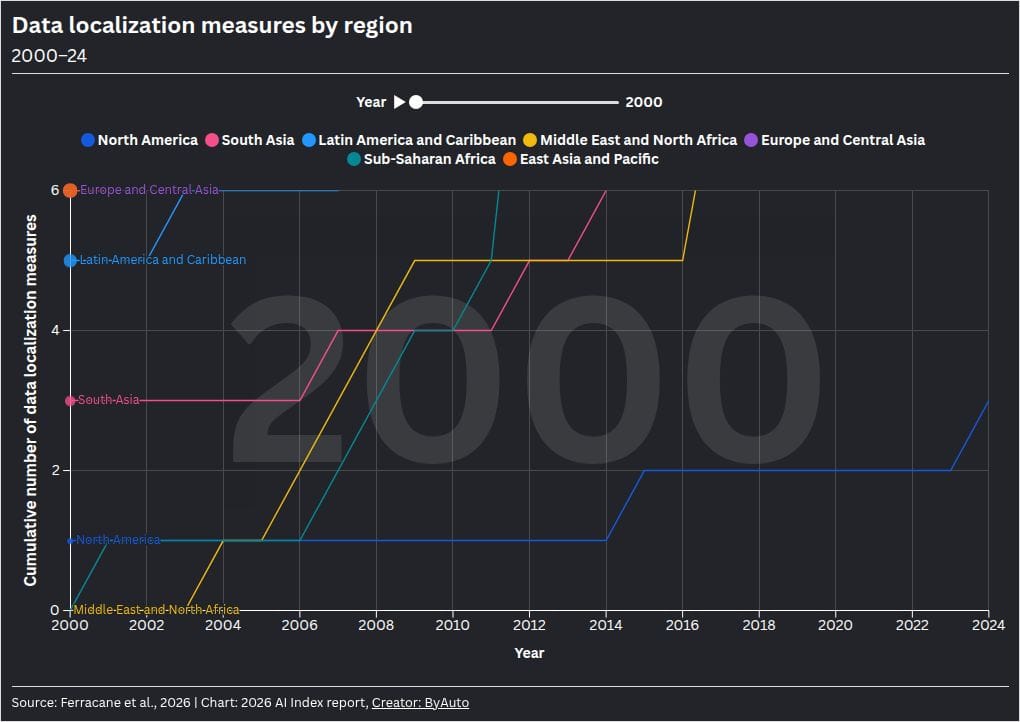Click Sub-Saharan Africa teal legend dot
The width and height of the screenshot is (1020, 722).
click(x=354, y=159)
